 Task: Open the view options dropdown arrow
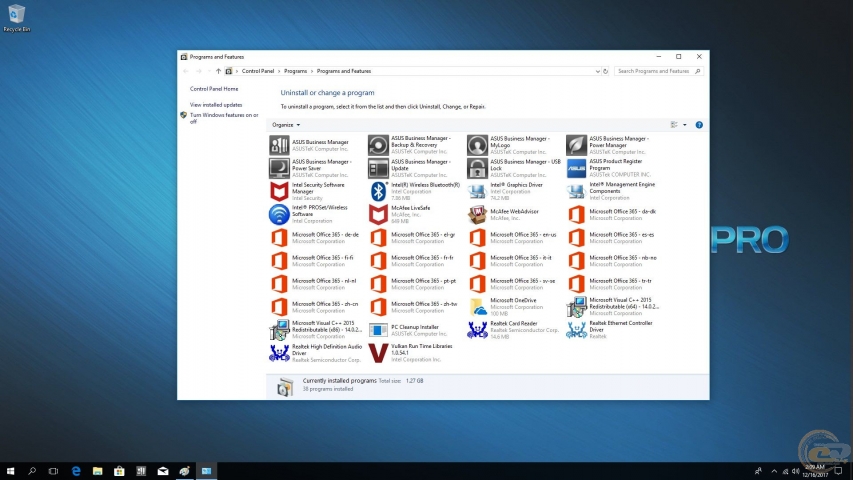coord(685,125)
